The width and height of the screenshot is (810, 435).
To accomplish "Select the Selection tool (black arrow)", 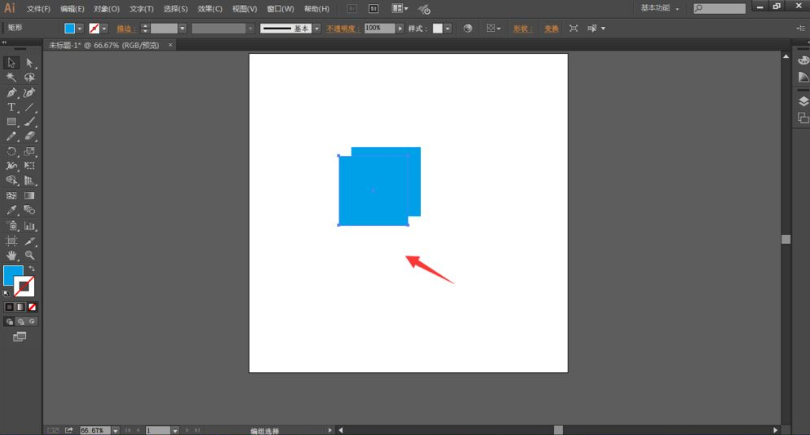I will [x=11, y=63].
